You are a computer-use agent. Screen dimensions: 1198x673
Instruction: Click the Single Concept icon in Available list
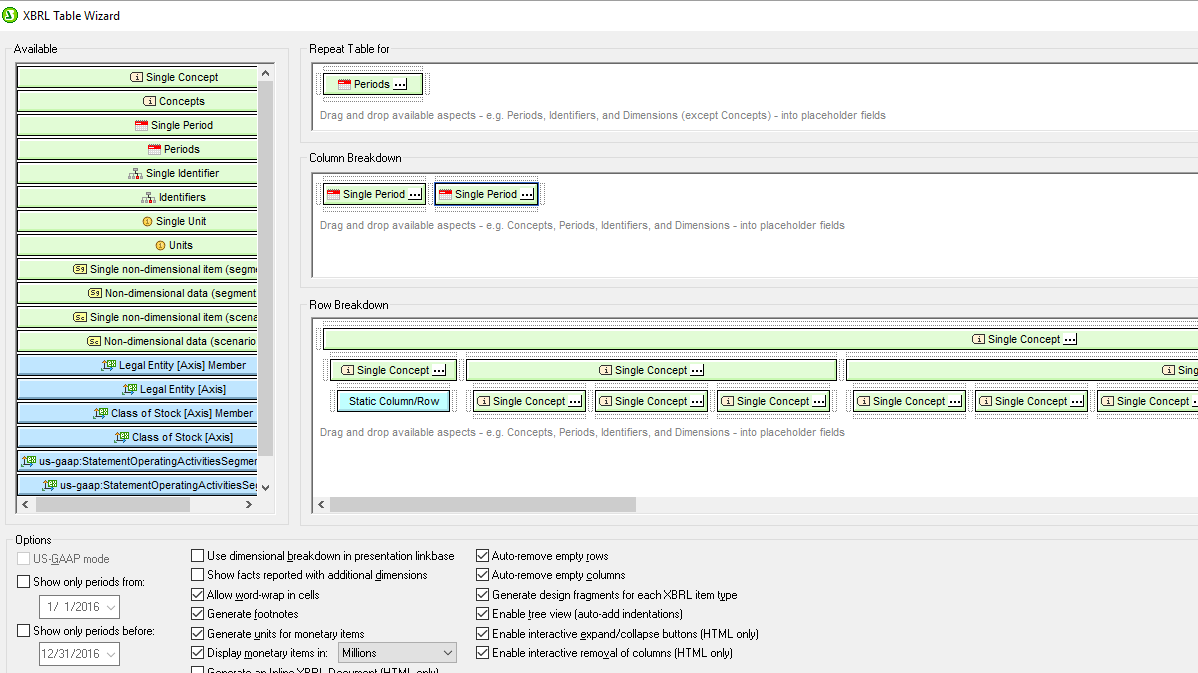pos(137,77)
